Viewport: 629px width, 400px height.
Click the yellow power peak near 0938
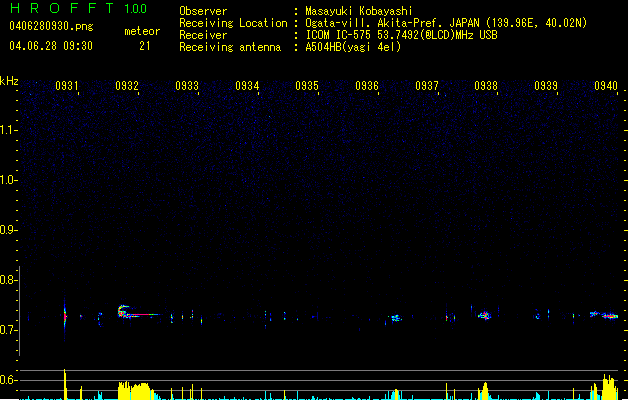click(x=484, y=391)
